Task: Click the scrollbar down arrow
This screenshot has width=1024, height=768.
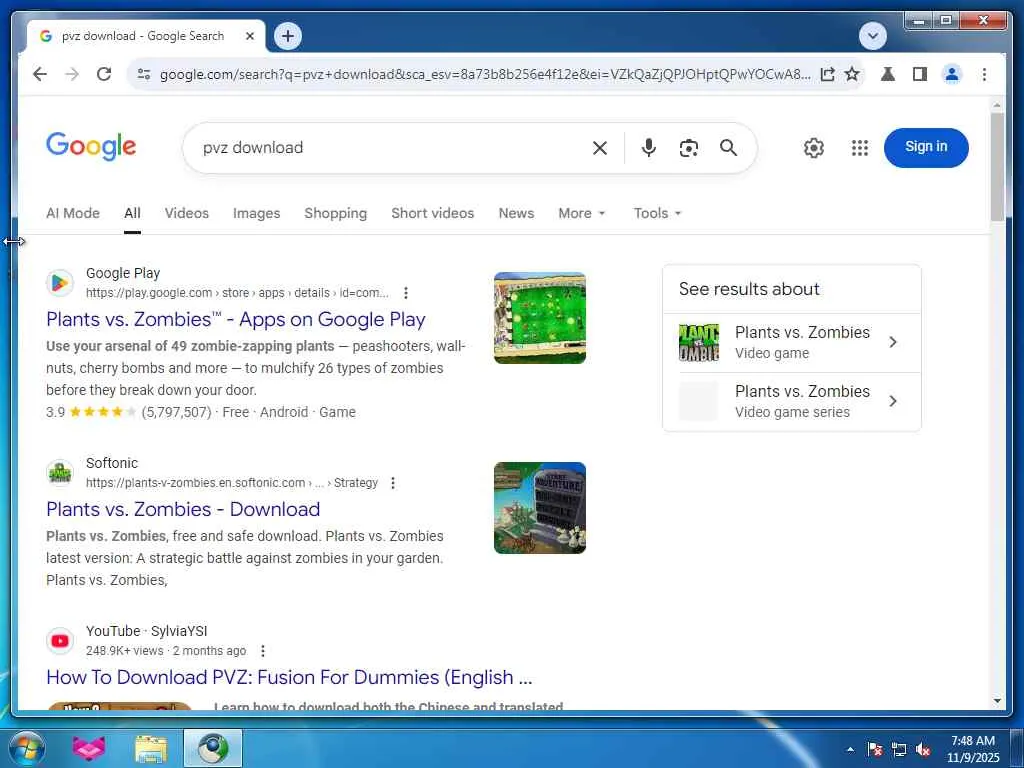Action: (x=997, y=701)
